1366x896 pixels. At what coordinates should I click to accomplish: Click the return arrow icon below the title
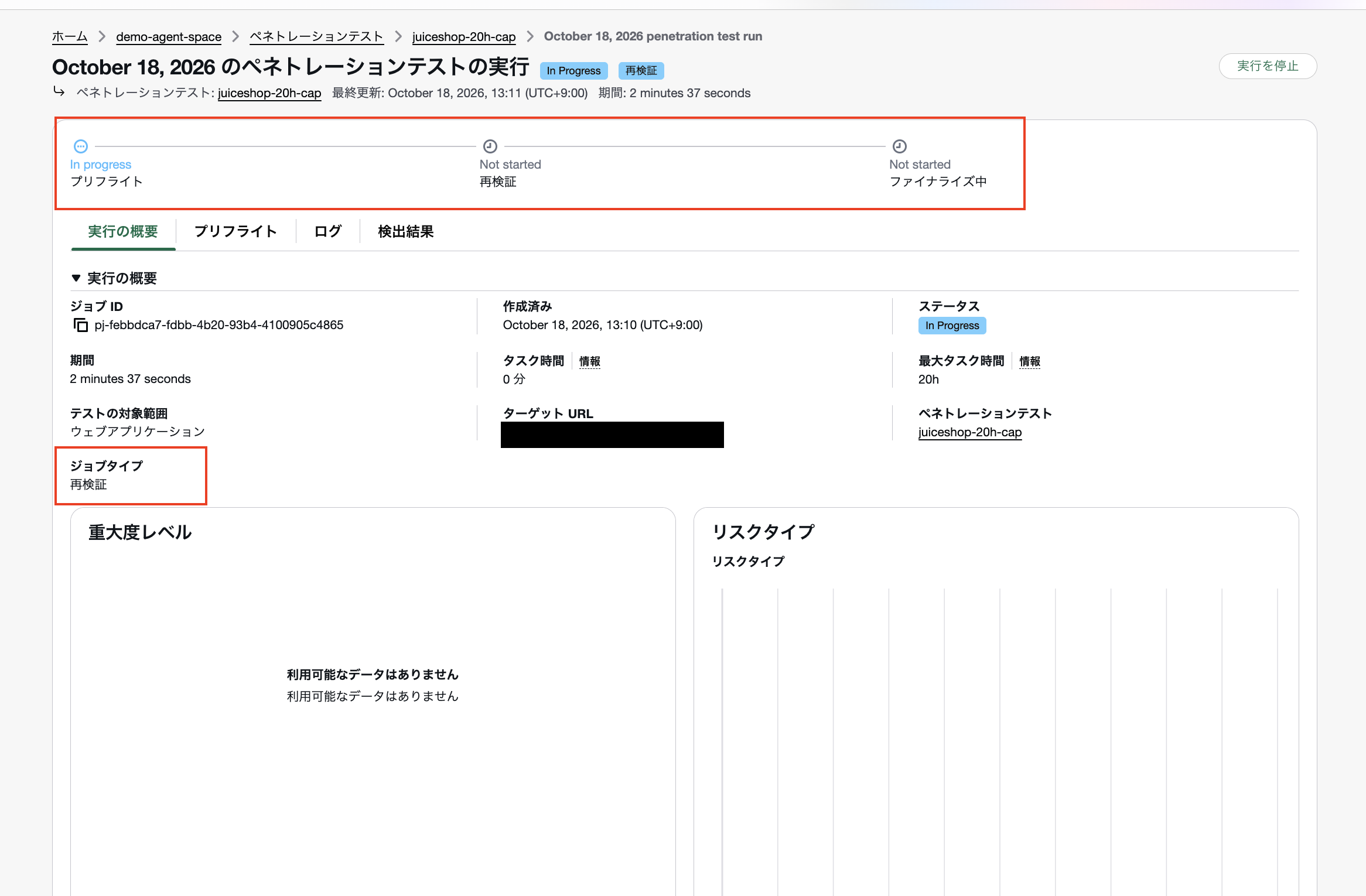click(x=59, y=91)
